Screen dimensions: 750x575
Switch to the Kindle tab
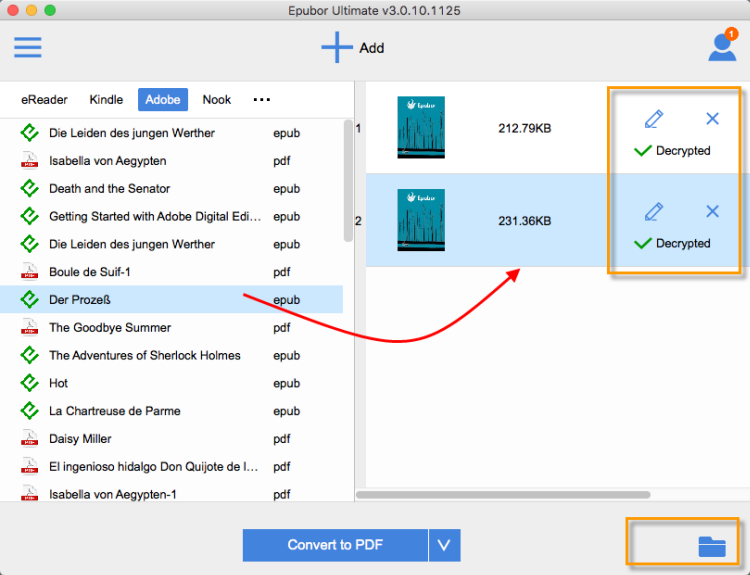point(106,100)
